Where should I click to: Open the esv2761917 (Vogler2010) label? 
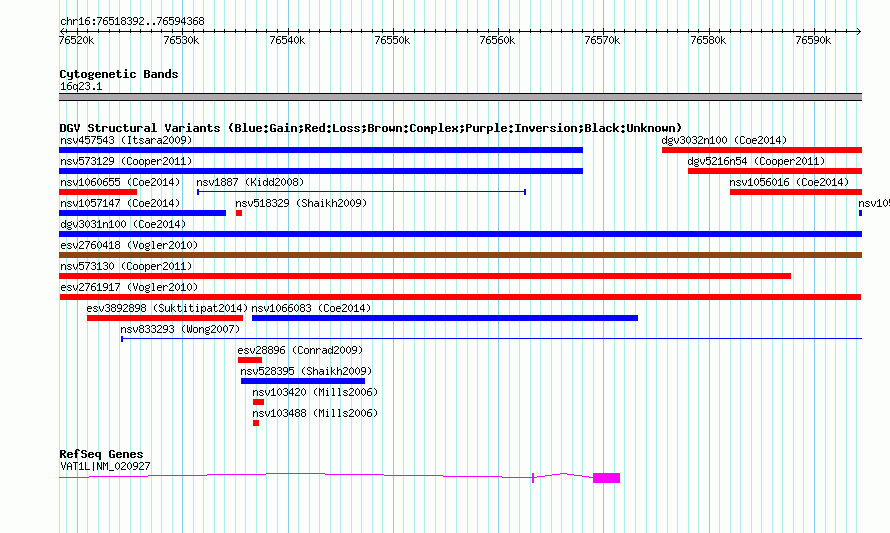[x=129, y=287]
